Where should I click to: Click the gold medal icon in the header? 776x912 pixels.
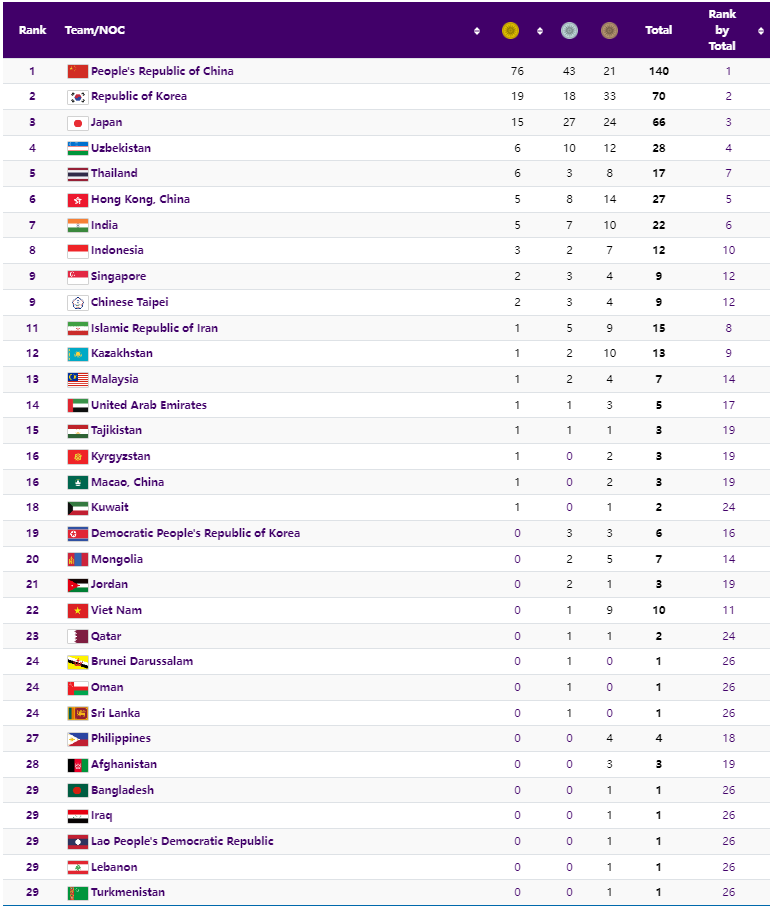[510, 31]
